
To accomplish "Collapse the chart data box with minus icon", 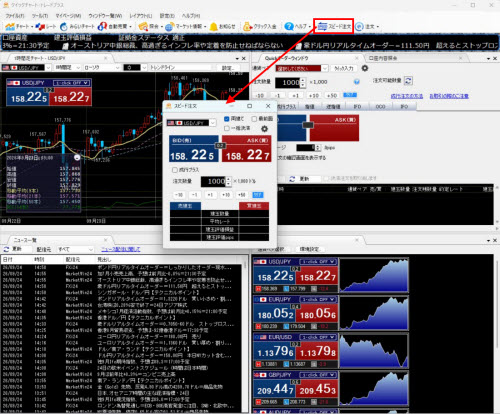I will click(77, 157).
